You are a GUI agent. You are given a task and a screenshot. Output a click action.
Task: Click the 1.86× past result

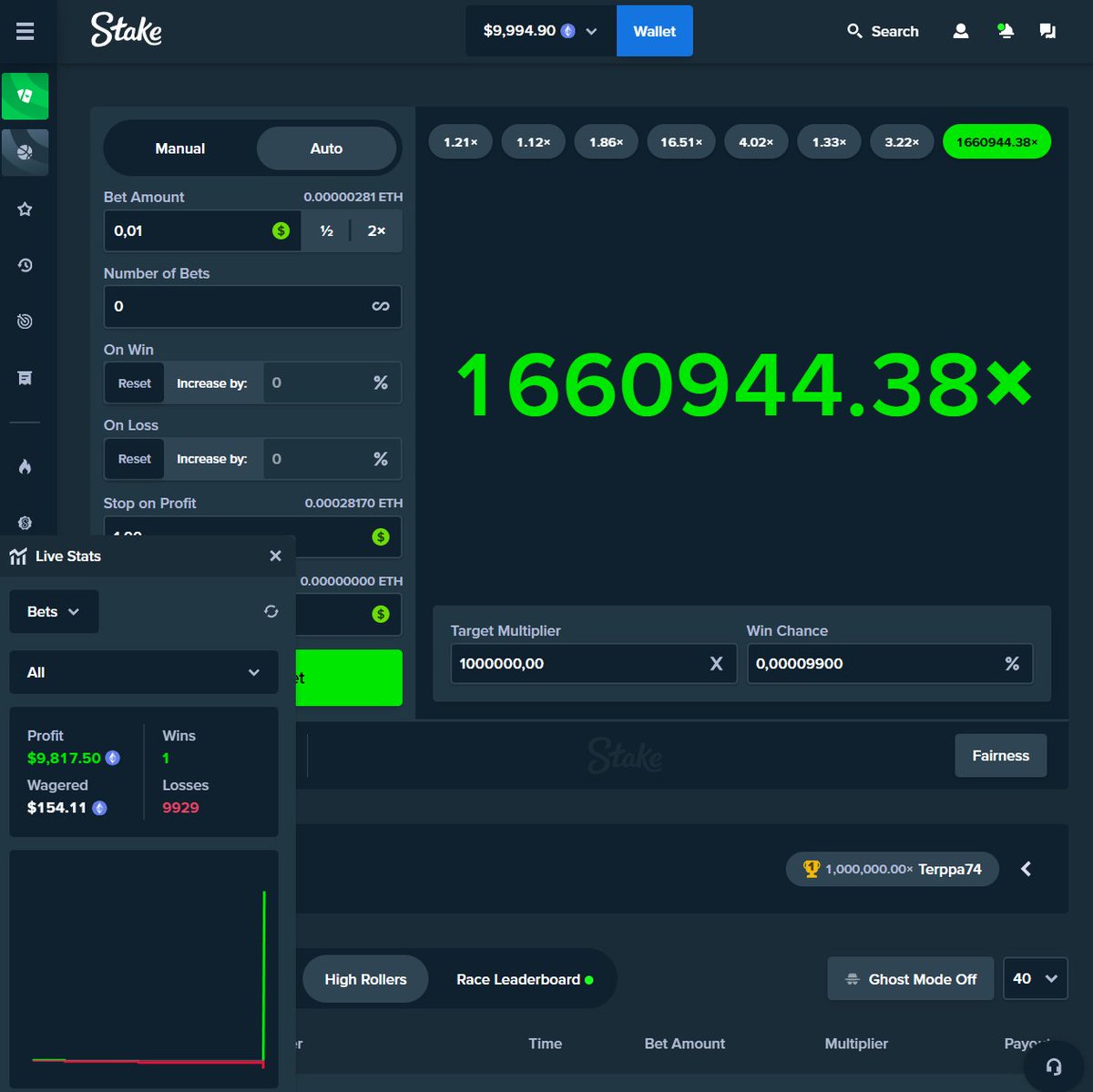tap(606, 142)
